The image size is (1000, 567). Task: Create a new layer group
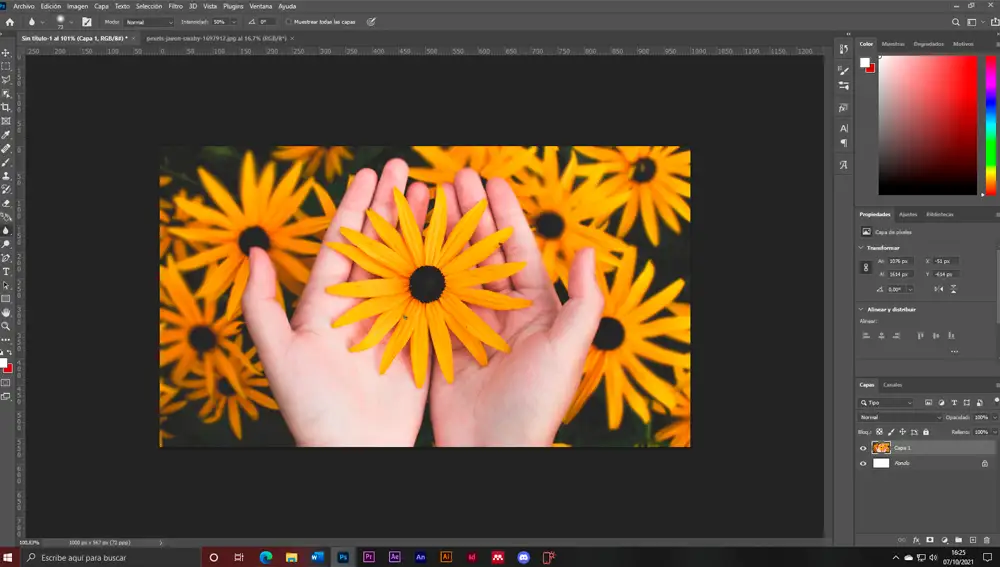click(959, 540)
